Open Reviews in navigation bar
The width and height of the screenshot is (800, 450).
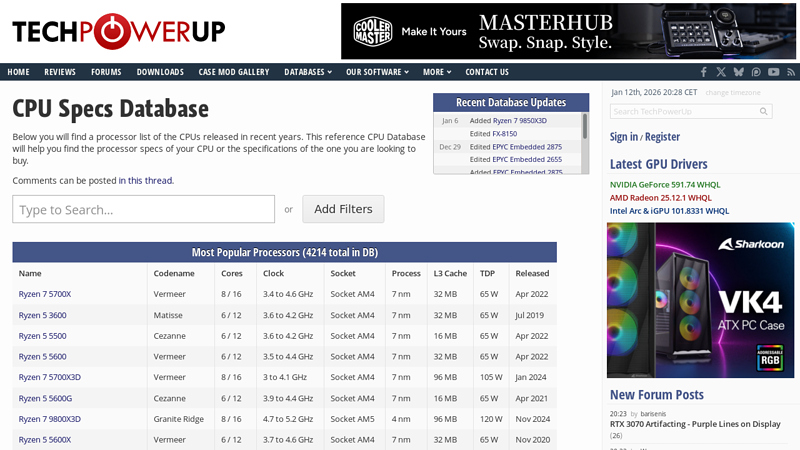(60, 72)
